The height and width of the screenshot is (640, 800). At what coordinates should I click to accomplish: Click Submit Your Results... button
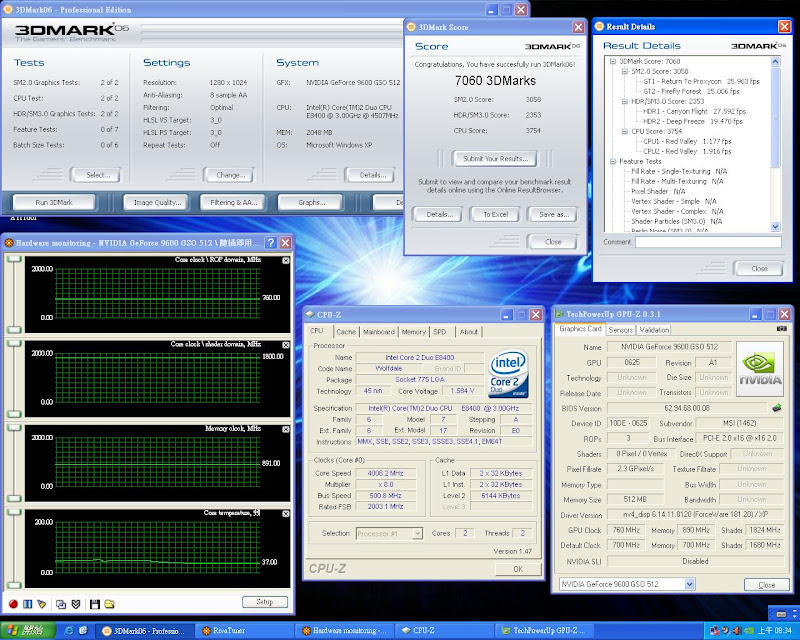(x=495, y=159)
